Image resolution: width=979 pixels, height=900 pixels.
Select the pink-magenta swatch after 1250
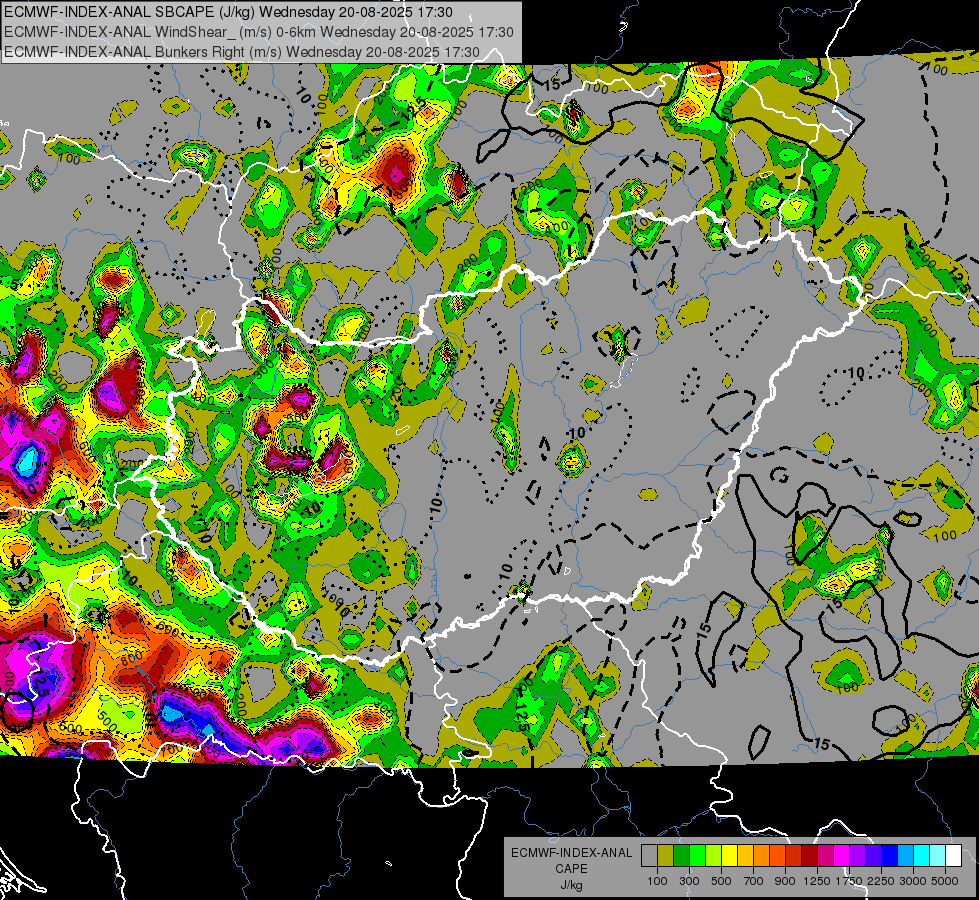pyautogui.click(x=825, y=856)
